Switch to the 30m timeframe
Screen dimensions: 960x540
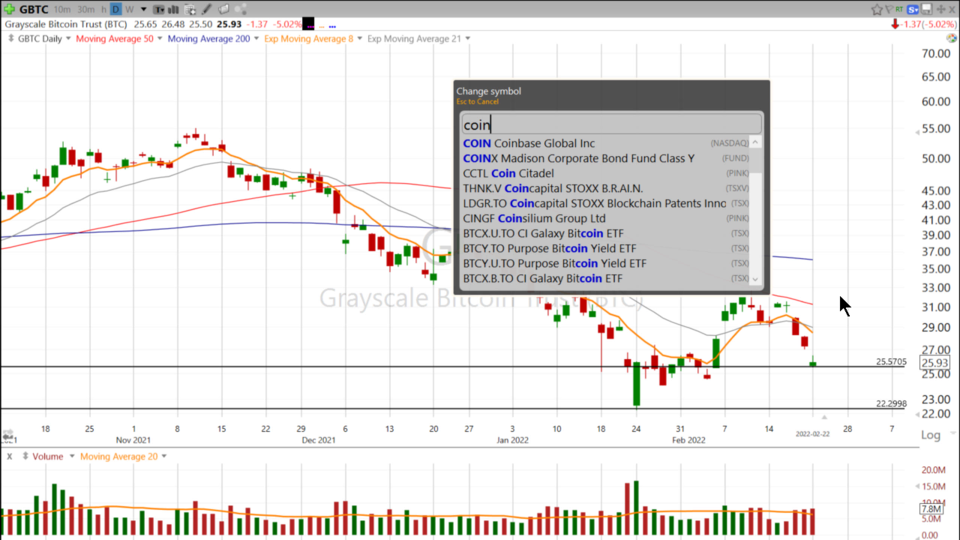(x=87, y=9)
